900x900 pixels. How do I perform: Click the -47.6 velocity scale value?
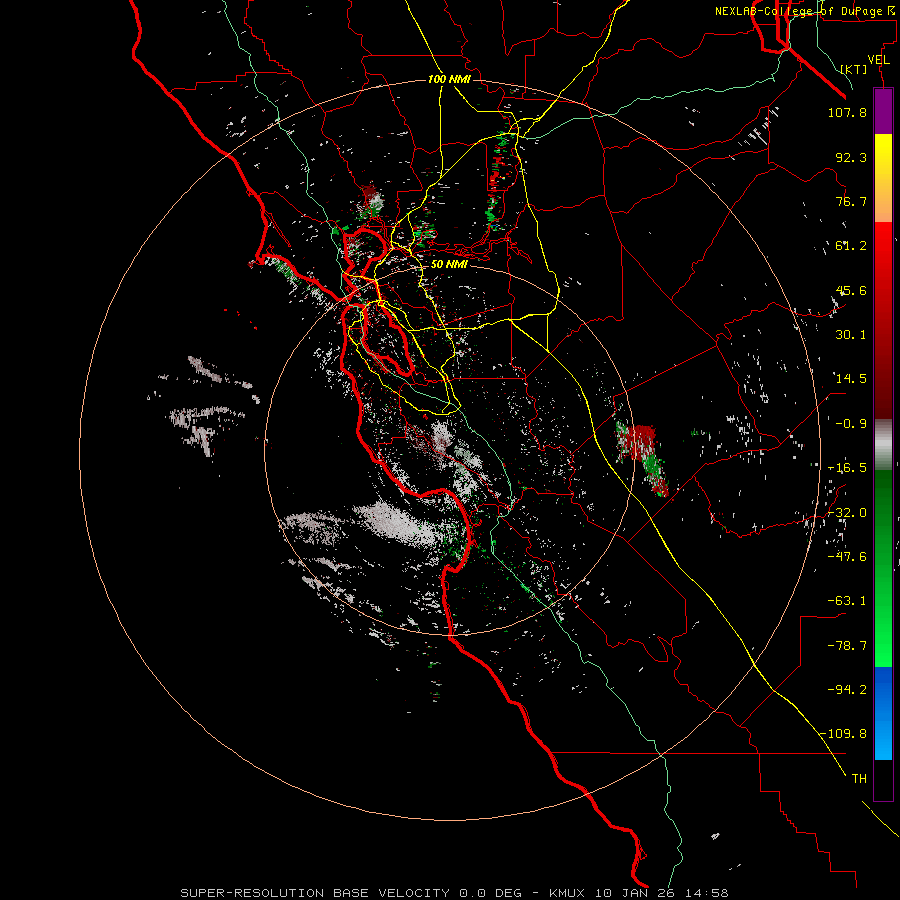tap(847, 557)
